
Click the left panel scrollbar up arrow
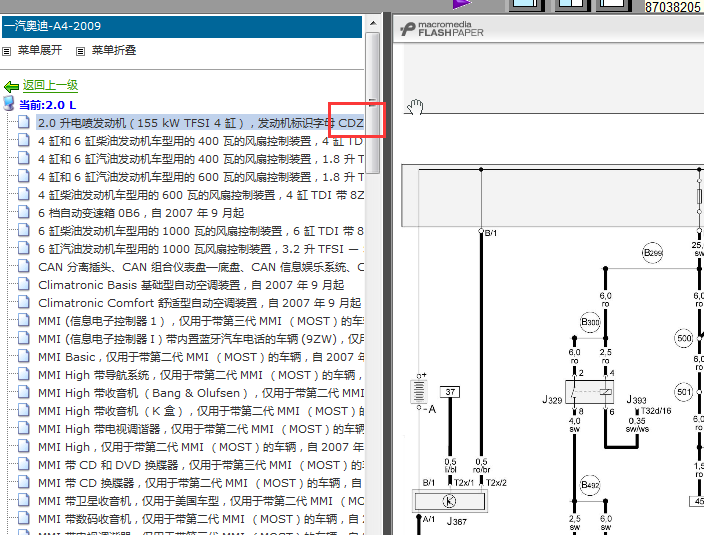coord(373,23)
